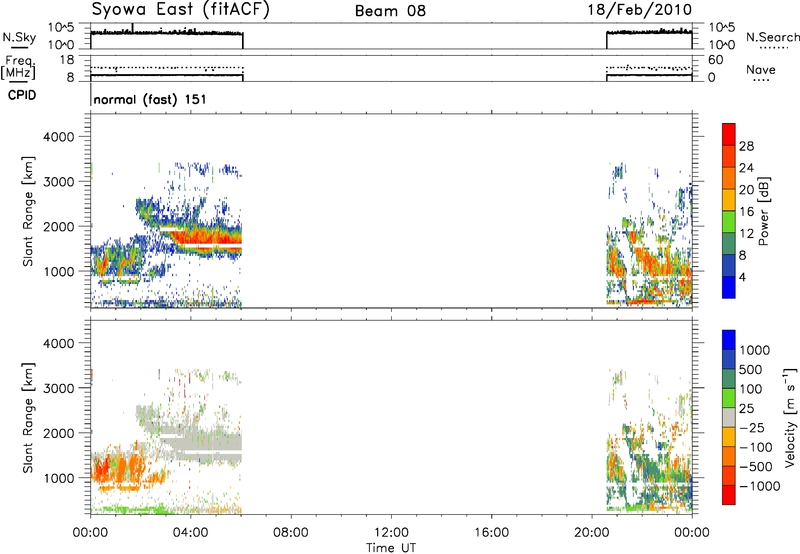Select the '2000' tick on velocity panel axis
Image resolution: width=800 pixels, height=554 pixels.
pyautogui.click(x=58, y=433)
